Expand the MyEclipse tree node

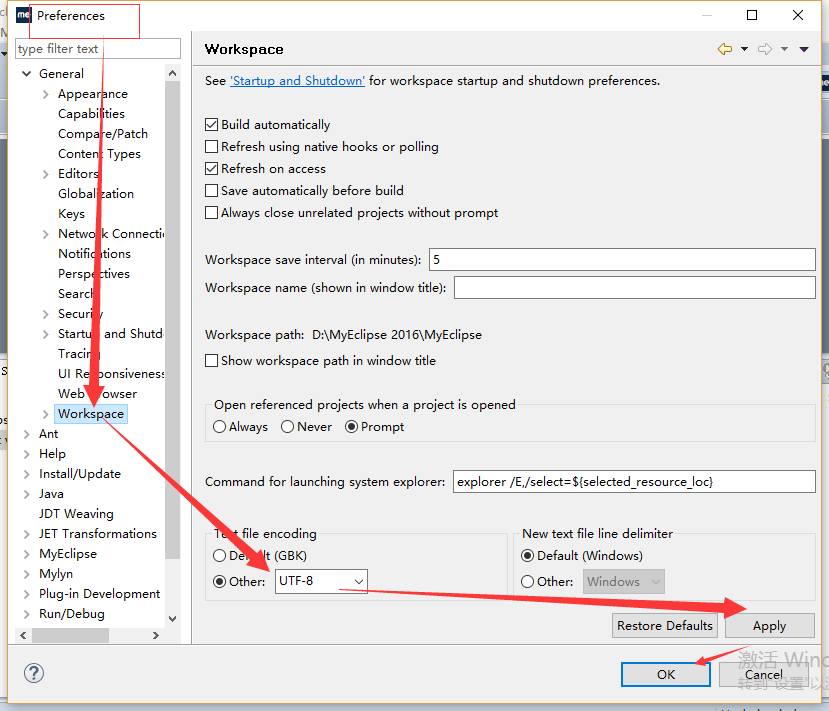click(x=26, y=554)
